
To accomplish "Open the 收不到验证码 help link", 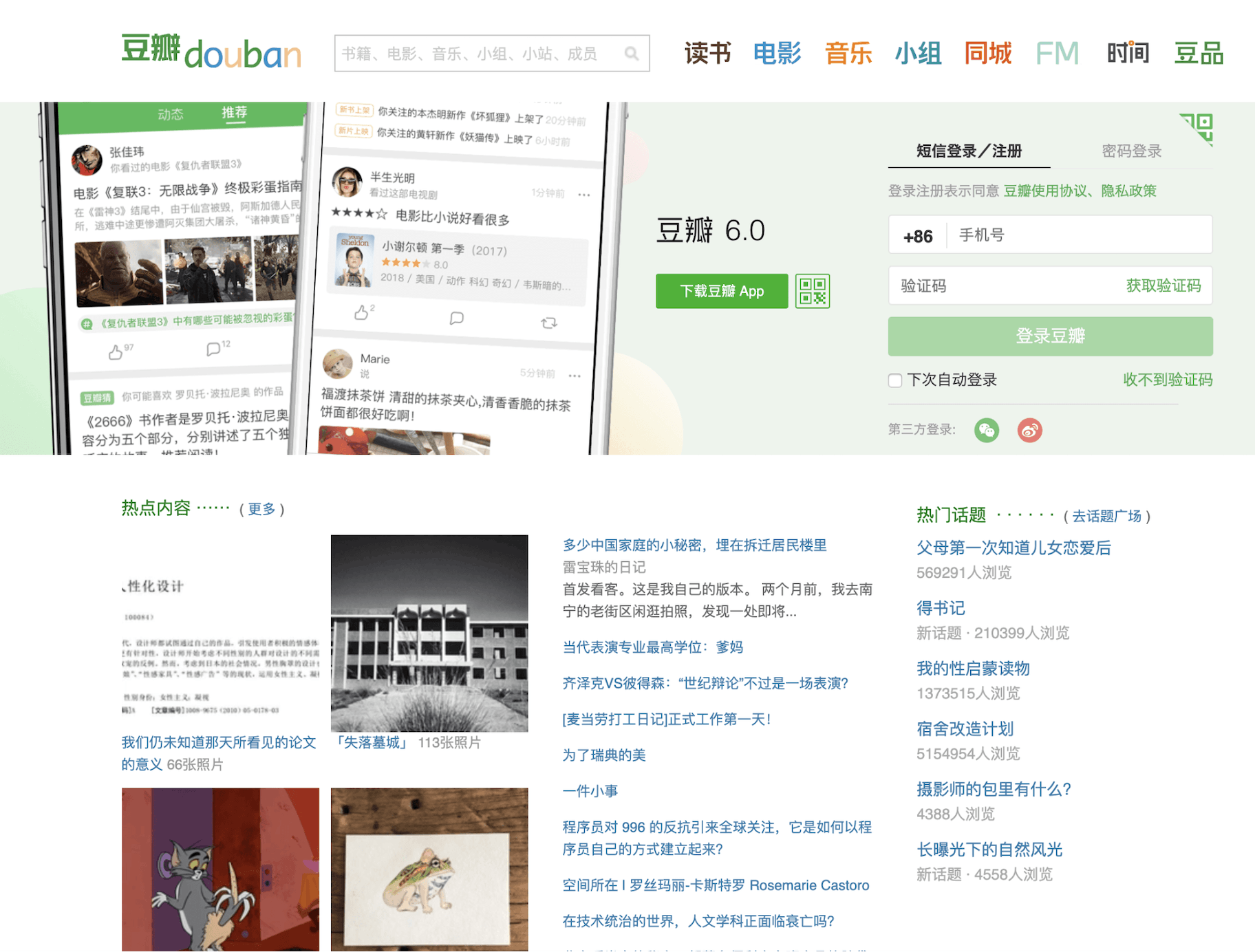I will click(x=1167, y=380).
